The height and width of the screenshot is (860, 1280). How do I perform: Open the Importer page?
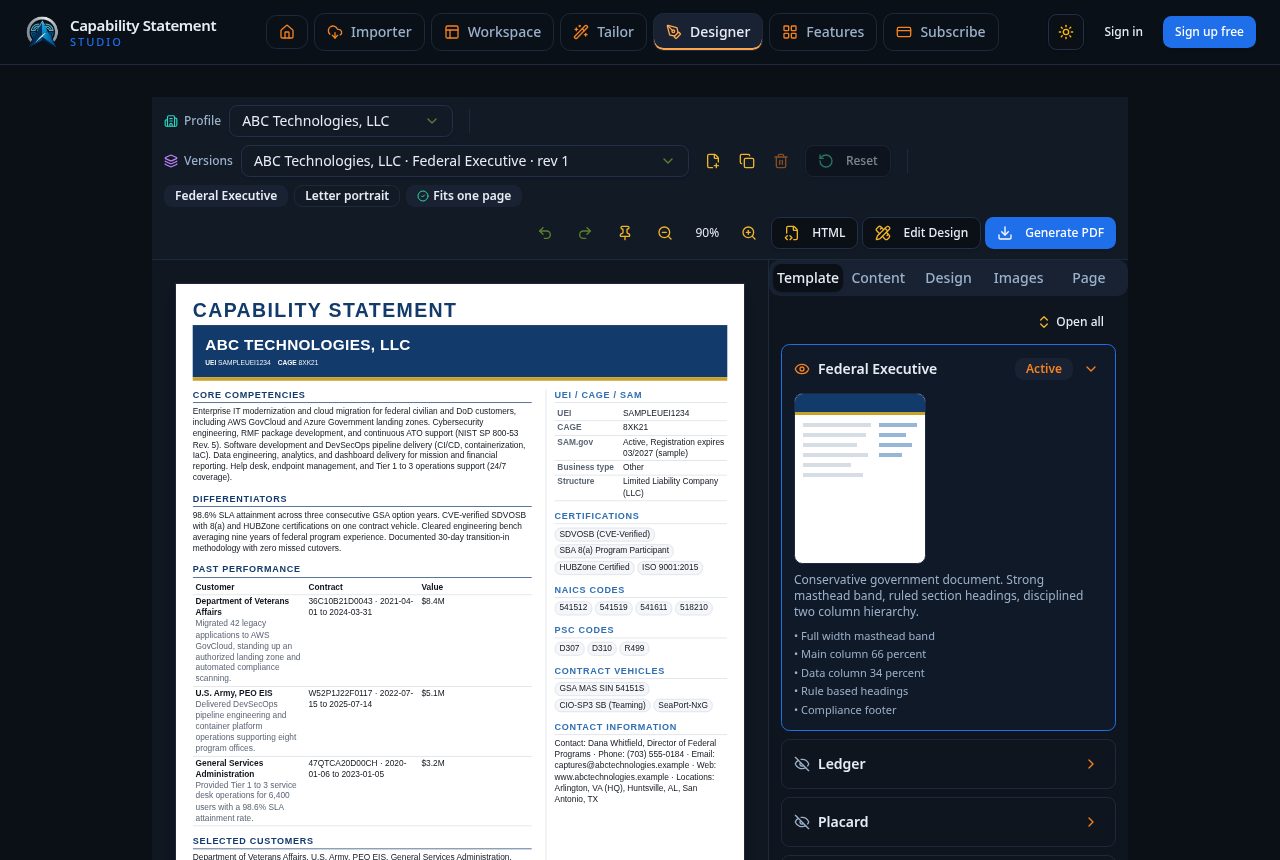369,32
